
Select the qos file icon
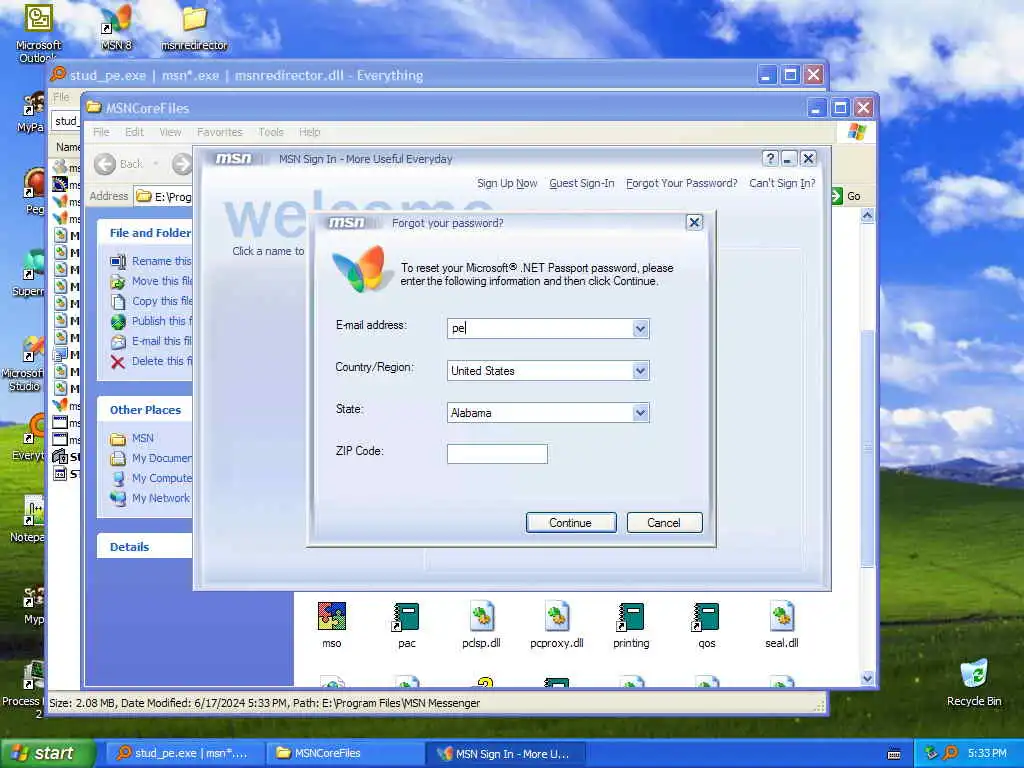(707, 625)
